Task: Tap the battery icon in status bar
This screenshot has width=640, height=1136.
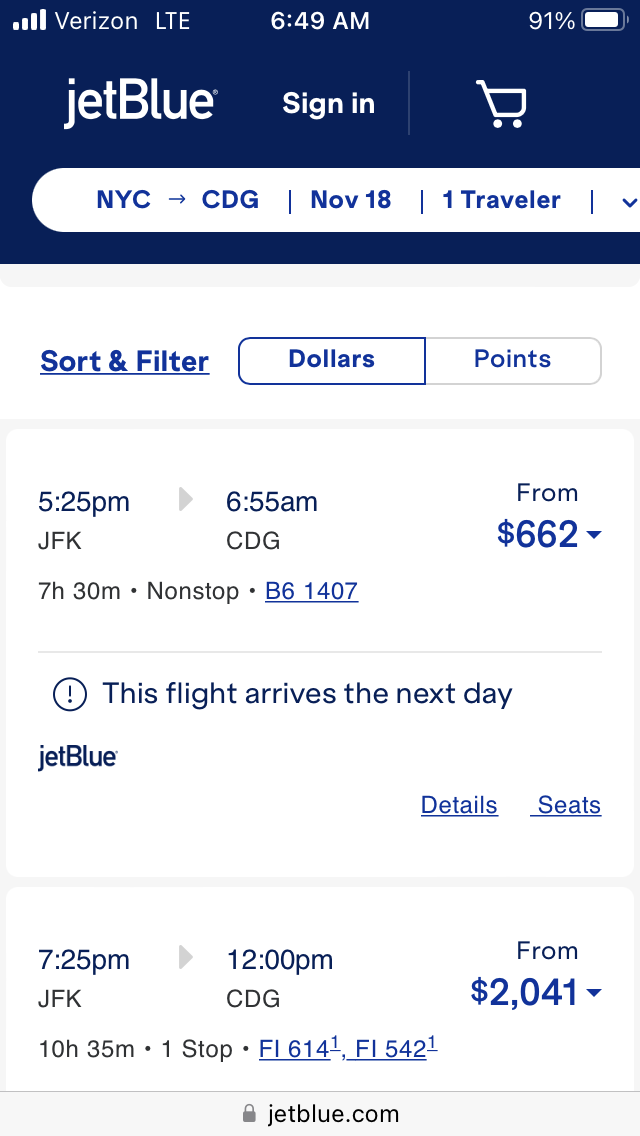Action: (x=603, y=20)
